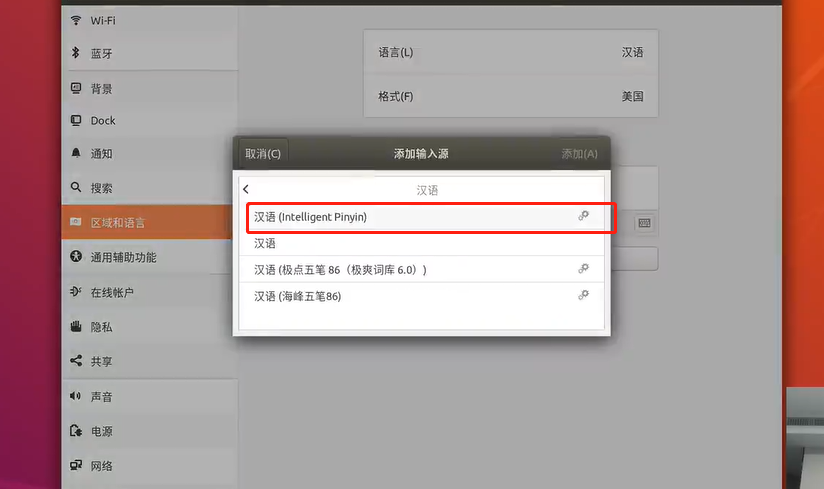This screenshot has width=824, height=489.
Task: Click the privacy hand icon
Action: pyautogui.click(x=76, y=326)
